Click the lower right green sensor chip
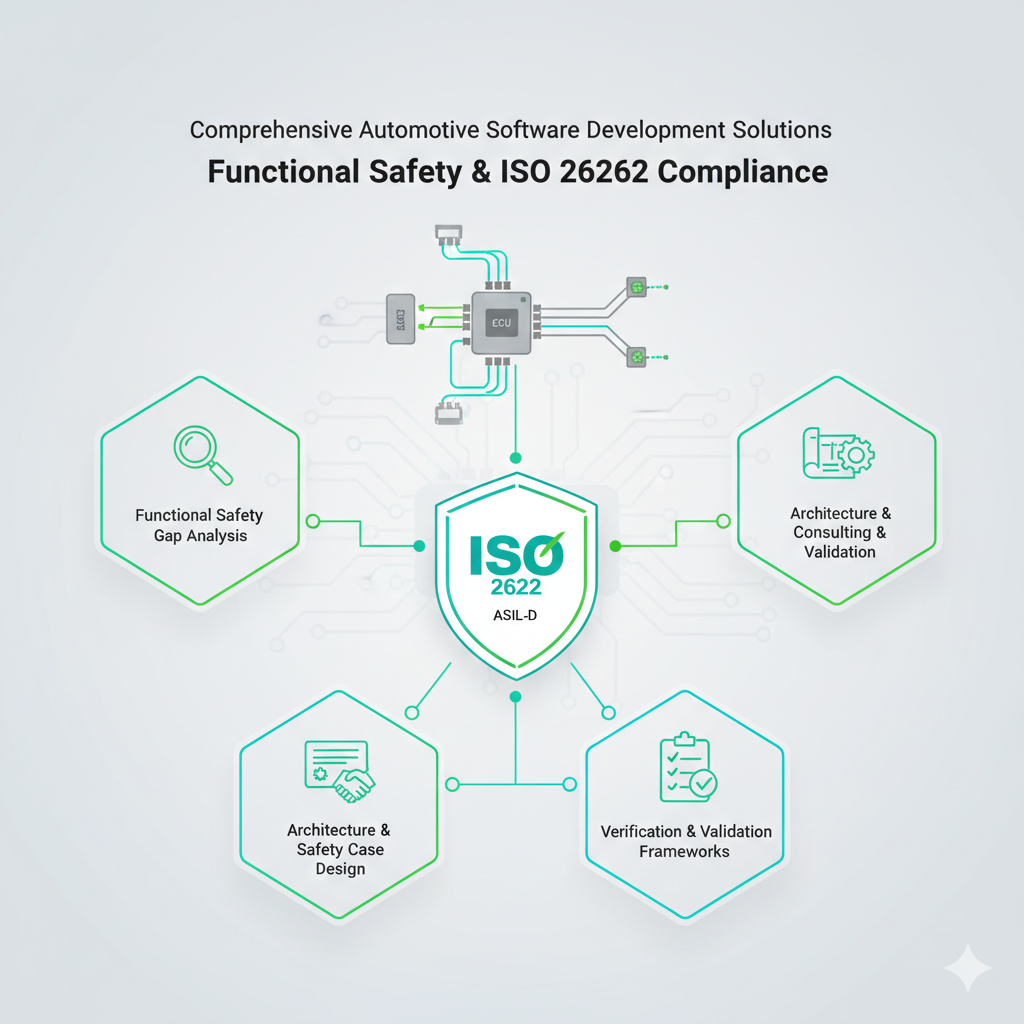This screenshot has height=1024, width=1024. [636, 357]
